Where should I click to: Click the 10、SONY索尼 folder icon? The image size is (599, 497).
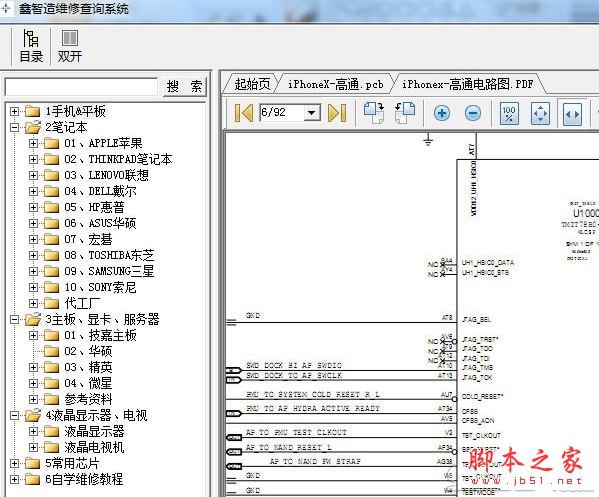pyautogui.click(x=52, y=287)
